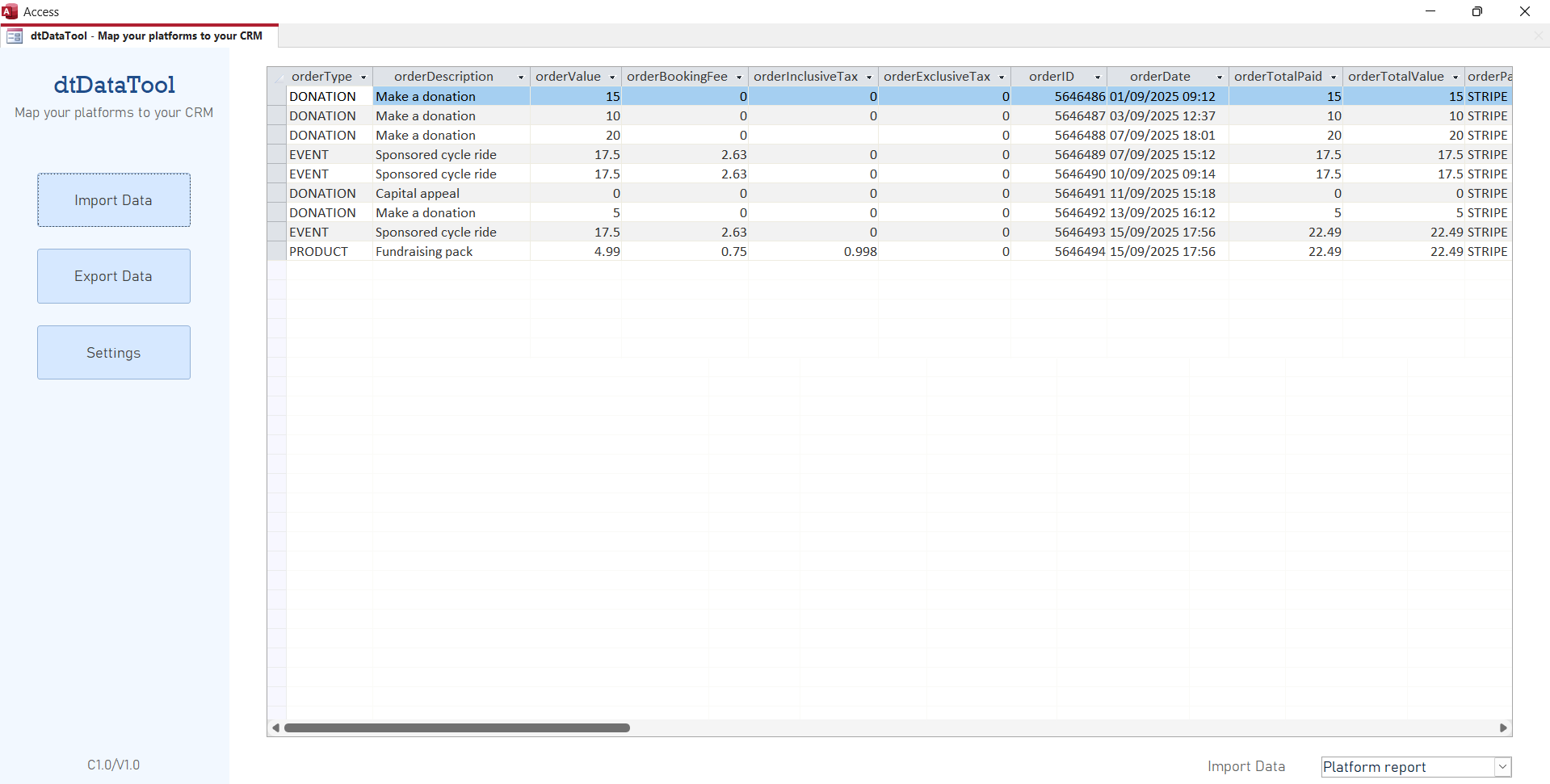1550x784 pixels.
Task: Expand the orderDescription column filter arrow
Action: (x=521, y=78)
